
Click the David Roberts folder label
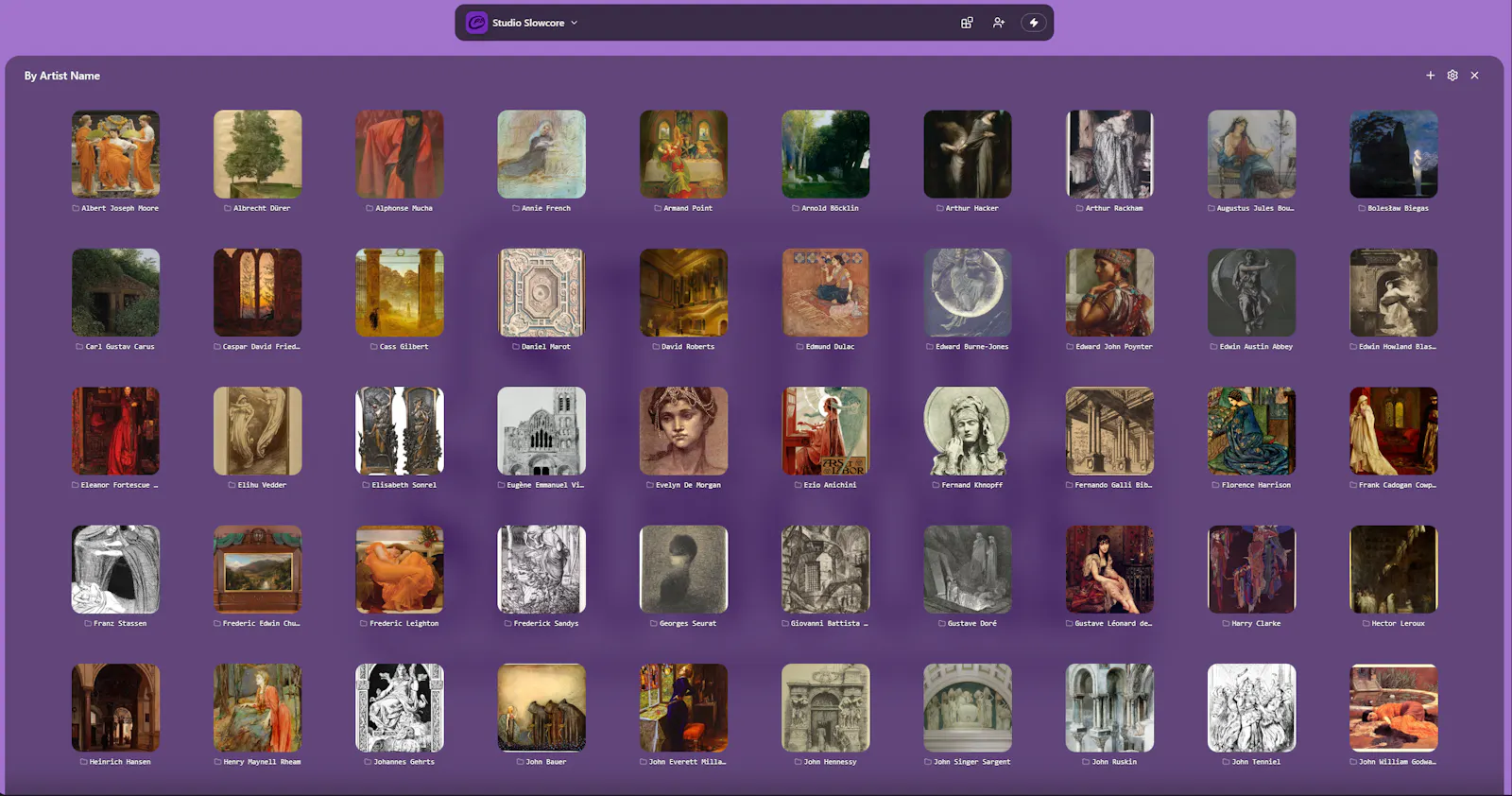pos(683,347)
